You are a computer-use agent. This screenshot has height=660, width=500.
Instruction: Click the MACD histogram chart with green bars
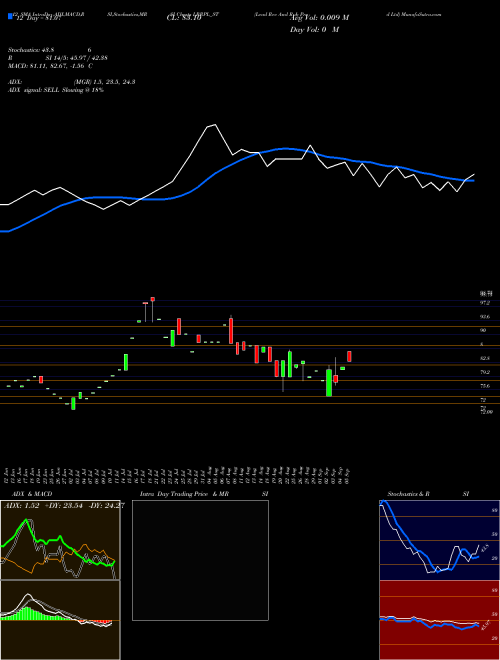click(x=60, y=620)
